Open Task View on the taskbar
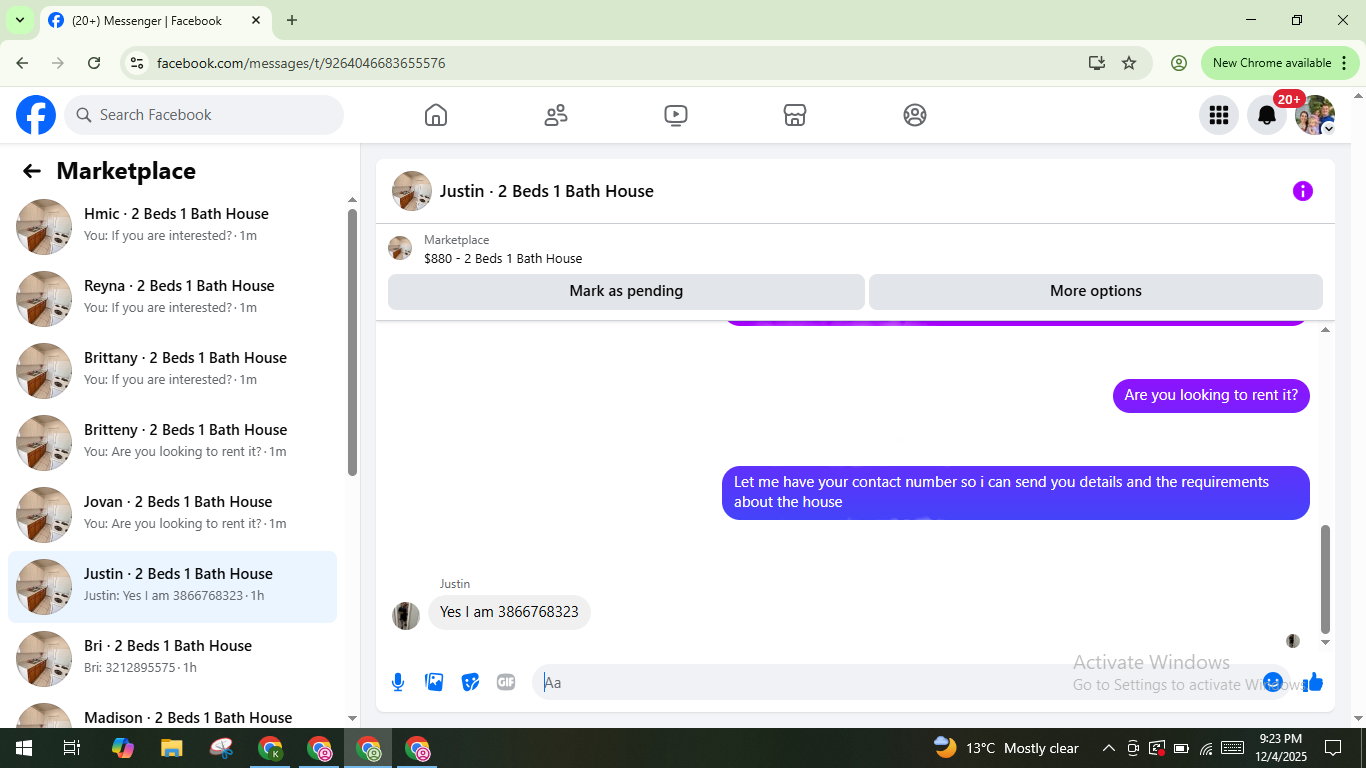Image resolution: width=1366 pixels, height=768 pixels. pyautogui.click(x=72, y=748)
